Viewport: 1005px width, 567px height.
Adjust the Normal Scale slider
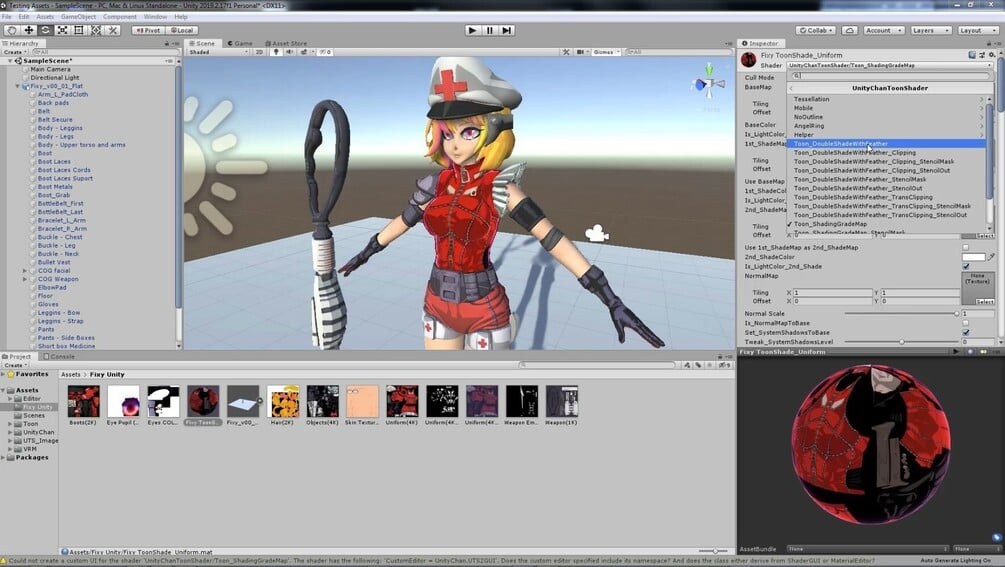tap(901, 314)
